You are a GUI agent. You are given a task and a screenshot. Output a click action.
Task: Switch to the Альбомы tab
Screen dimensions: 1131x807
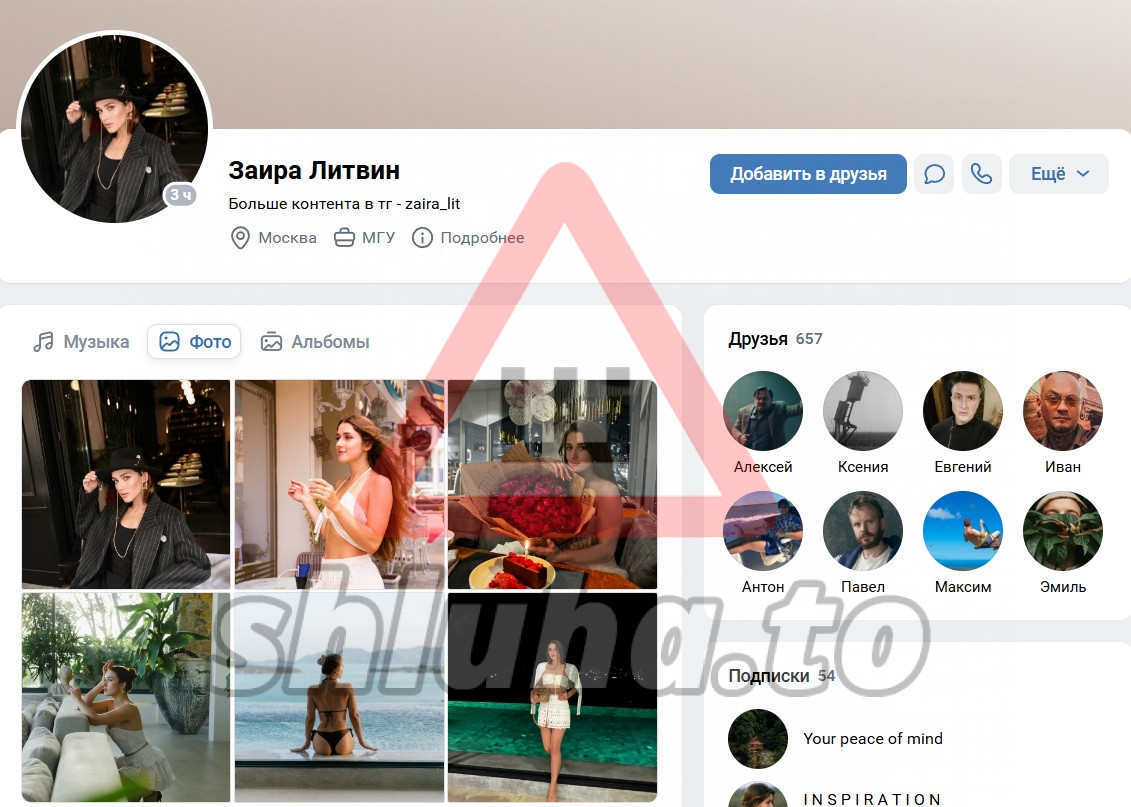click(315, 342)
